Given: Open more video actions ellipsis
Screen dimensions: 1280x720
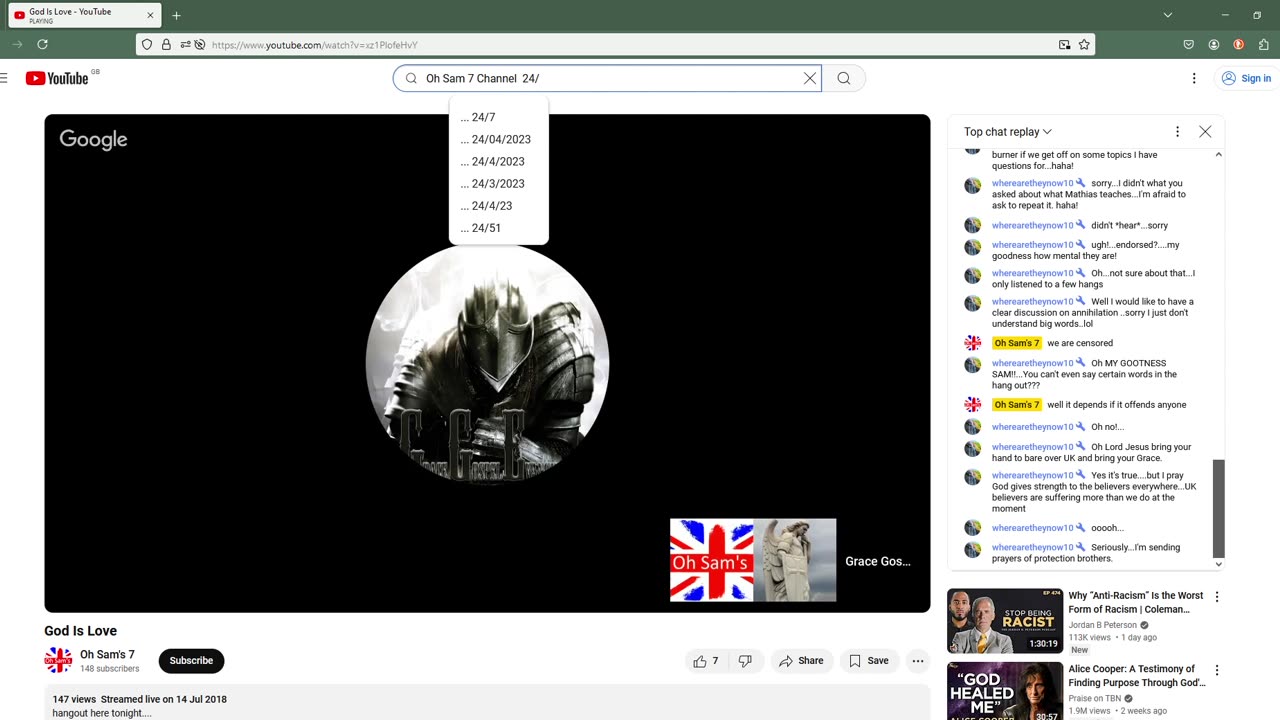Looking at the screenshot, I should 917,661.
